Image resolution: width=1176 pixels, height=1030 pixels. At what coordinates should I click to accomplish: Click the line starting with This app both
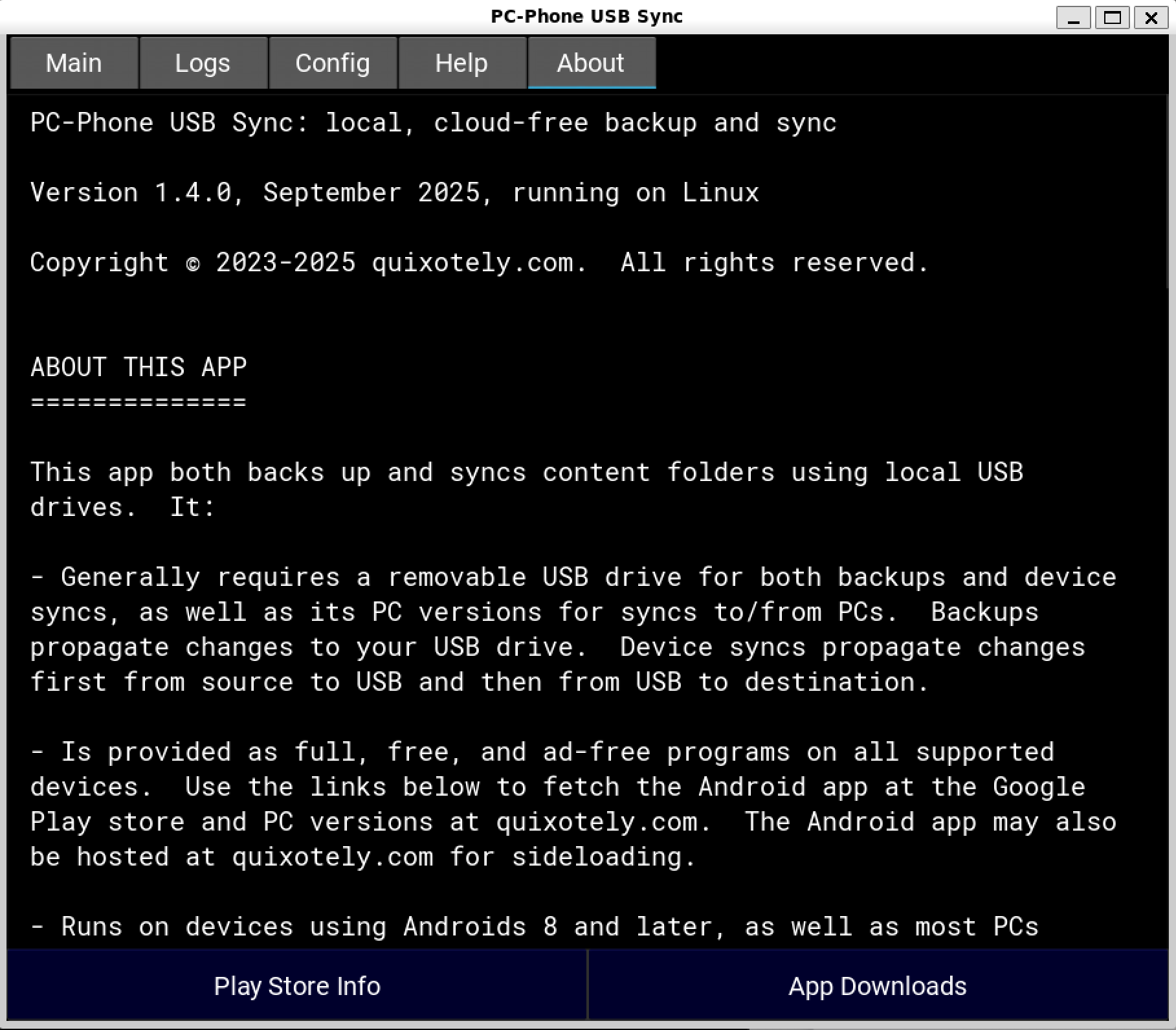pyautogui.click(x=526, y=473)
